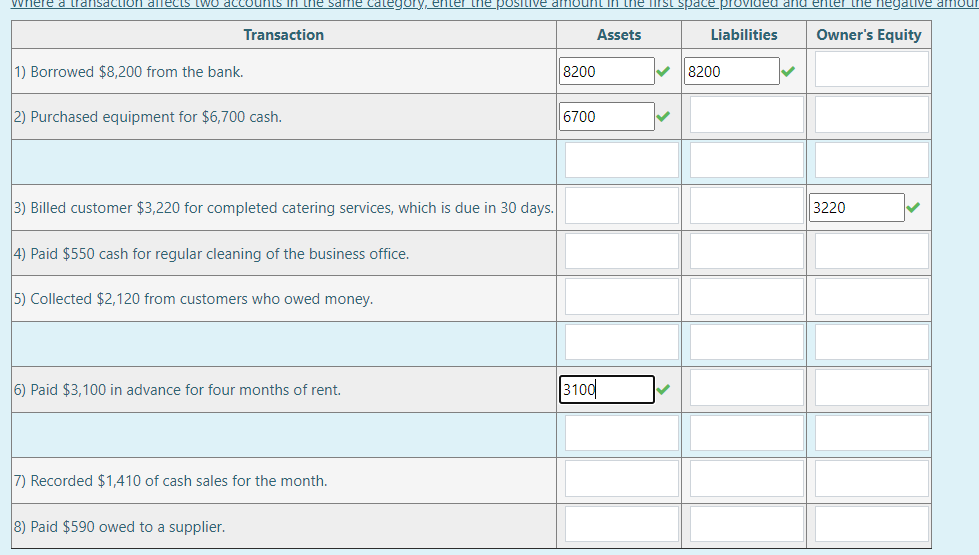Click Owner's Equity field for Purchased equipment row
979x555 pixels.
point(871,114)
